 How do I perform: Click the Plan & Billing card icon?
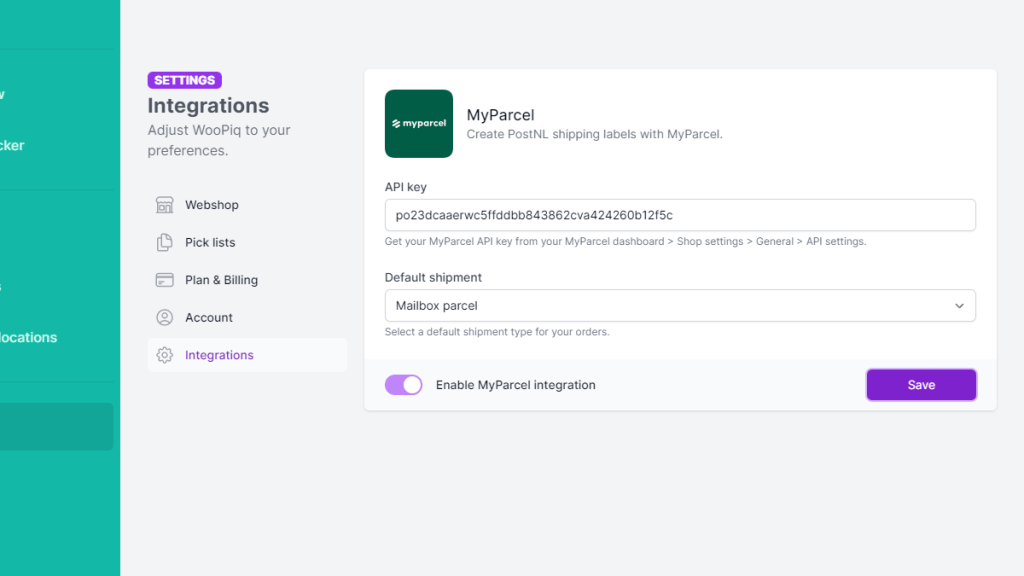[165, 280]
